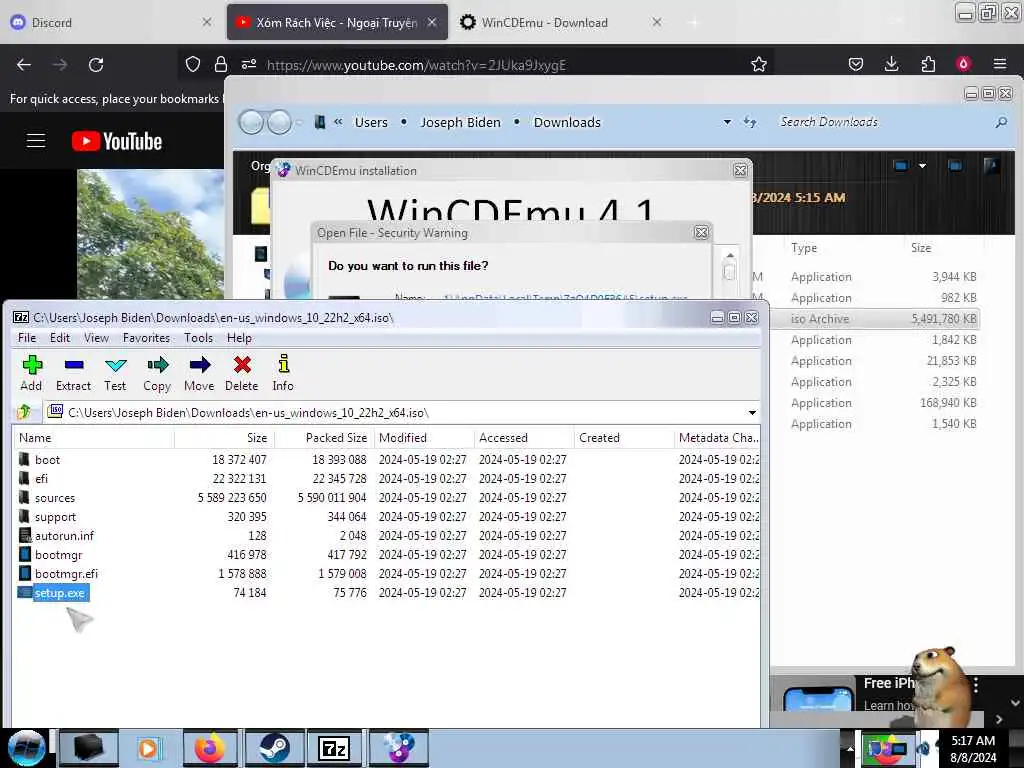This screenshot has height=768, width=1024.
Task: Go up one folder level in 7-Zip
Action: [24, 412]
